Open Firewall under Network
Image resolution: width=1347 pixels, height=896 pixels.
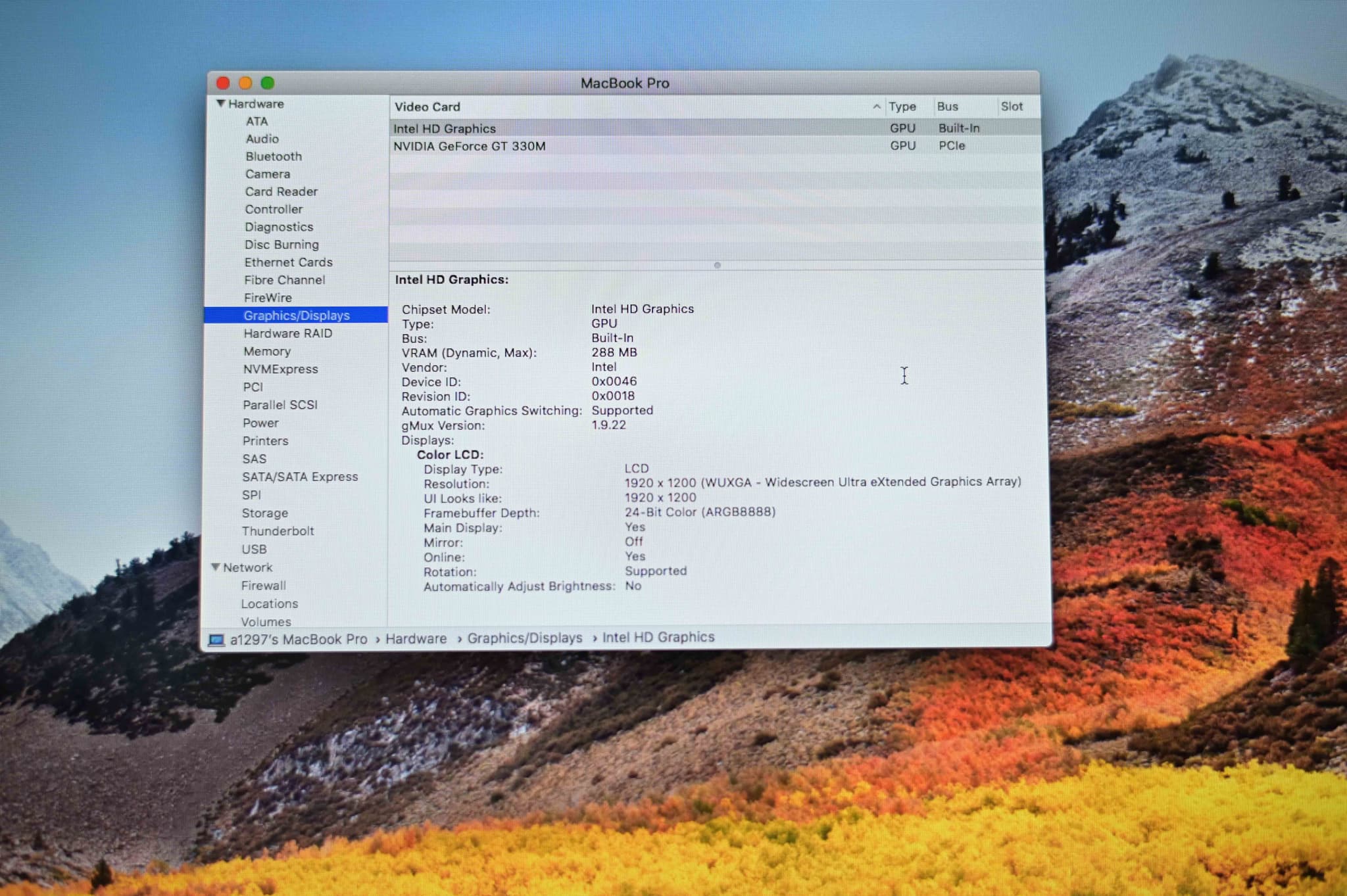[x=263, y=586]
